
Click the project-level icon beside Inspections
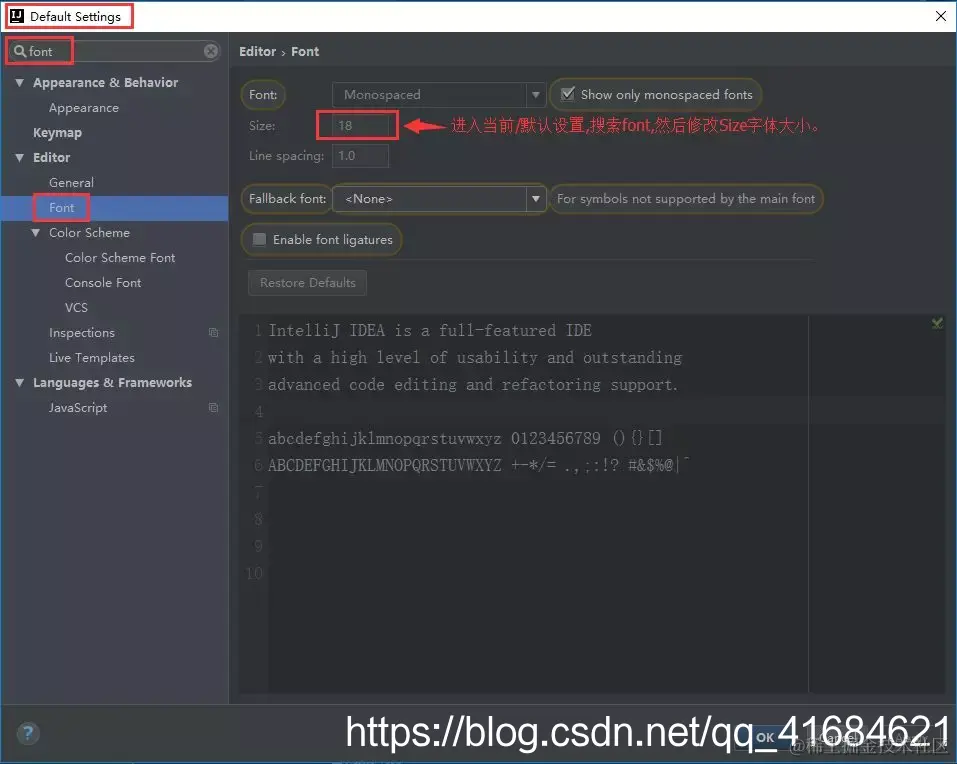pyautogui.click(x=213, y=333)
